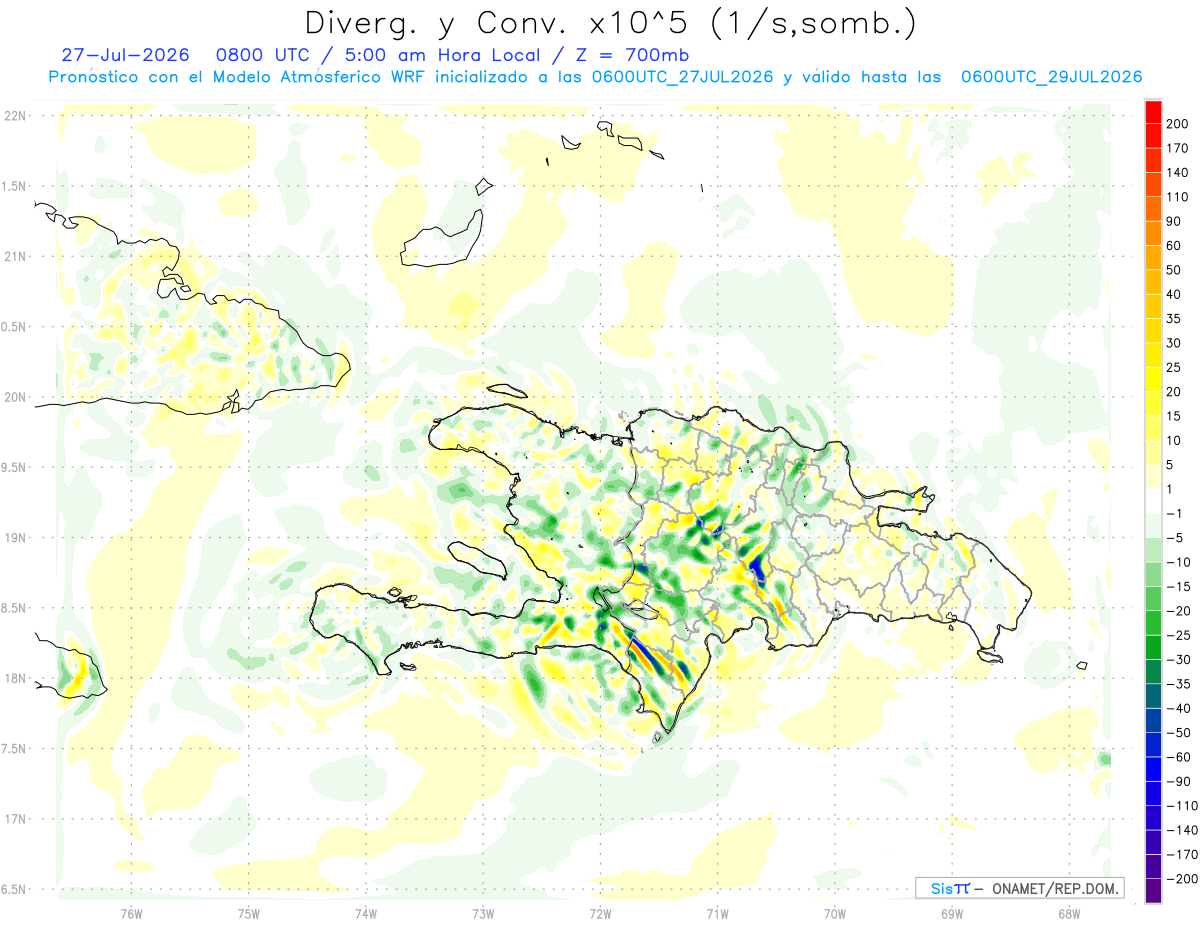Click the '22N' latitude label
This screenshot has width=1200, height=927.
click(x=15, y=115)
